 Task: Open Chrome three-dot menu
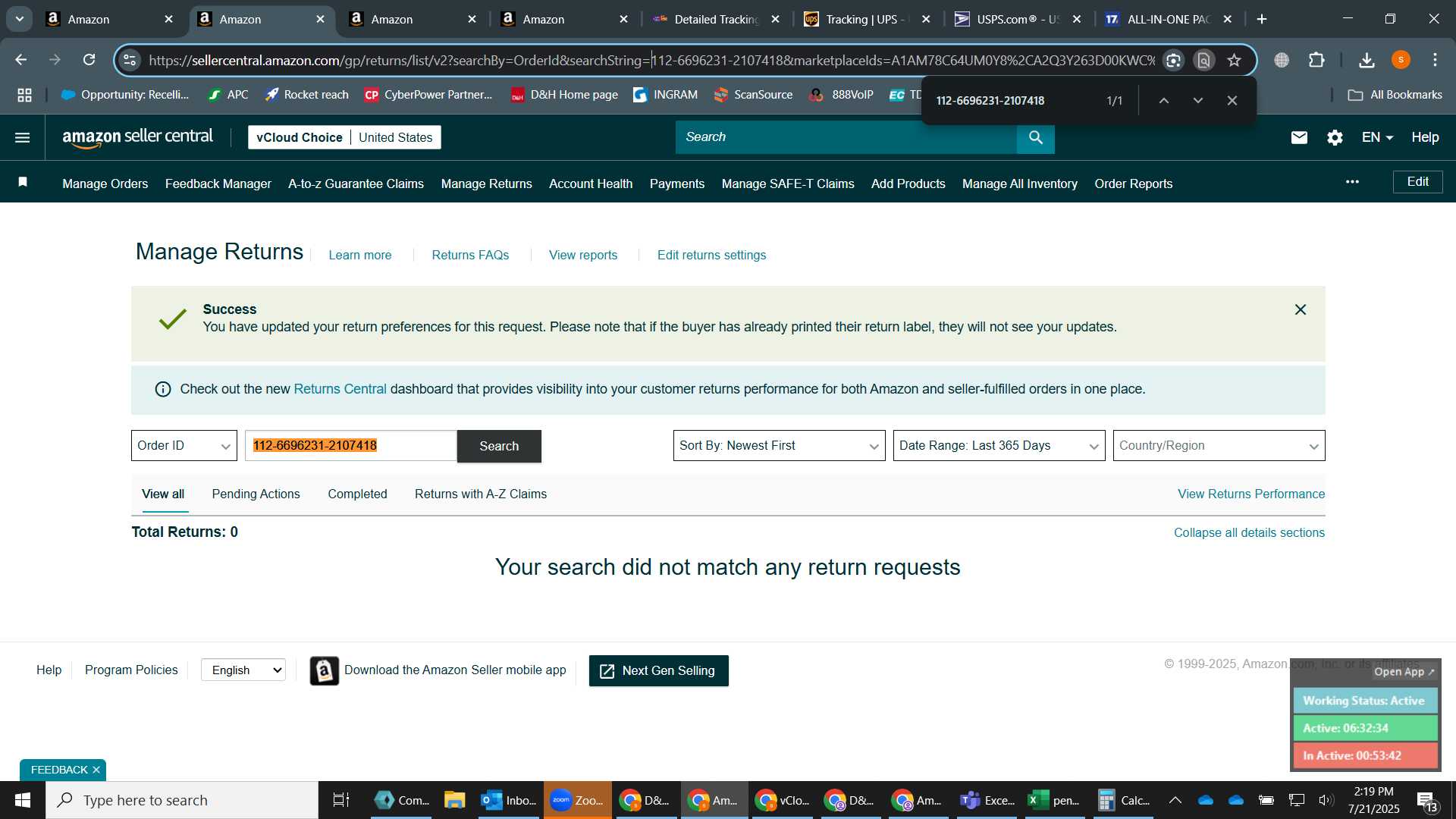coord(1435,60)
